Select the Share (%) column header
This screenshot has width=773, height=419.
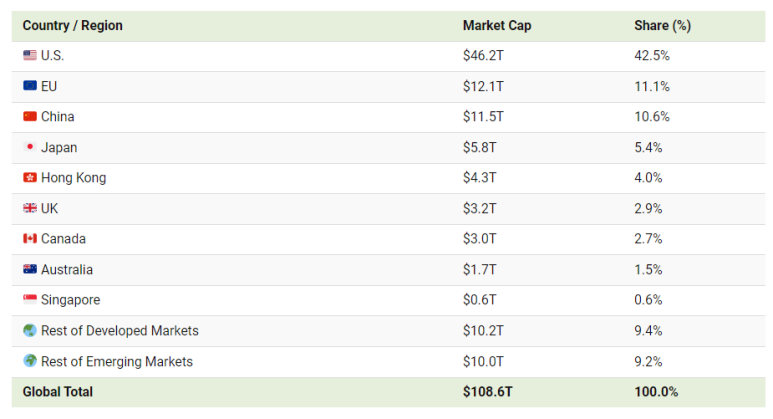(663, 26)
